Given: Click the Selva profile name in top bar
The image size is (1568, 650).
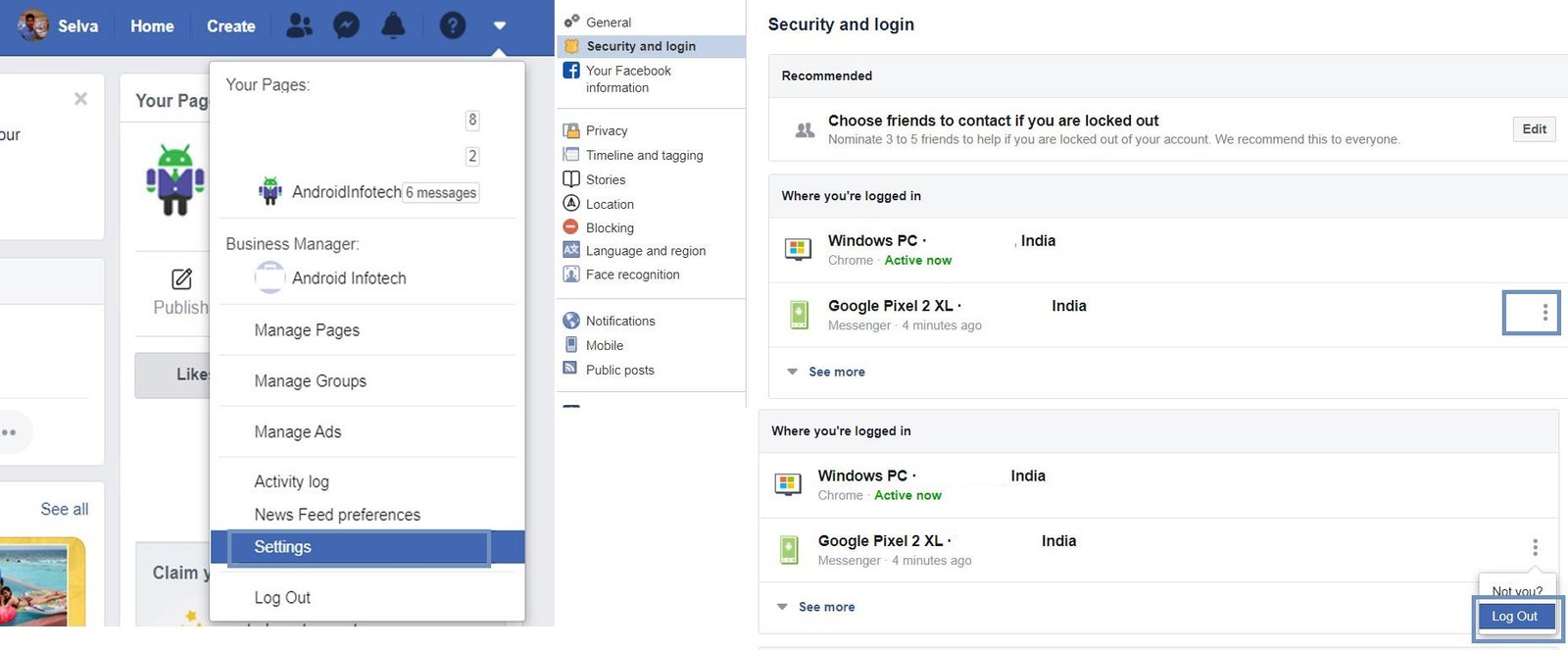Looking at the screenshot, I should click(77, 25).
